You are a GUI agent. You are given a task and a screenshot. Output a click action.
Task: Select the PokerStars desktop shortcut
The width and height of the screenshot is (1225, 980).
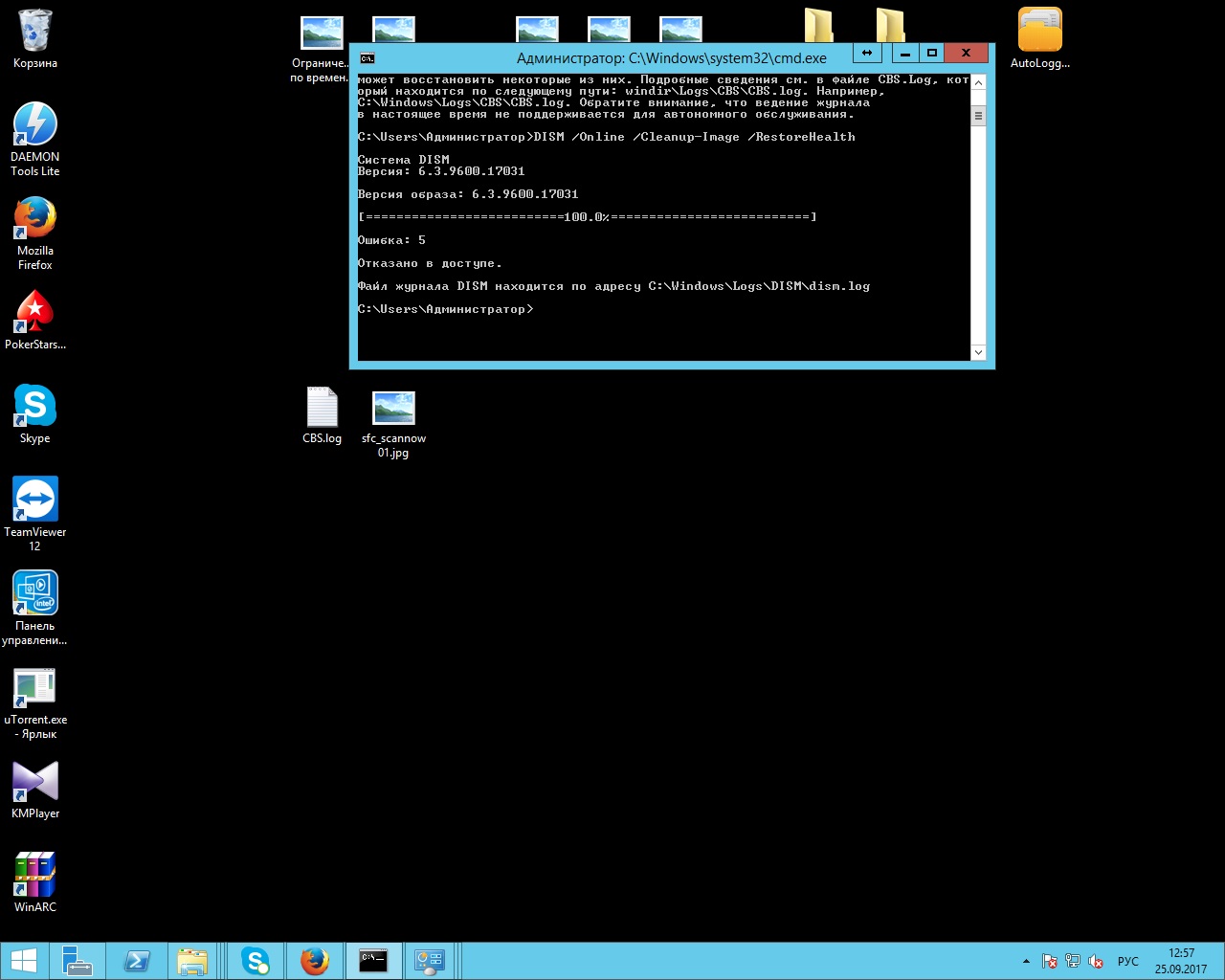[35, 312]
